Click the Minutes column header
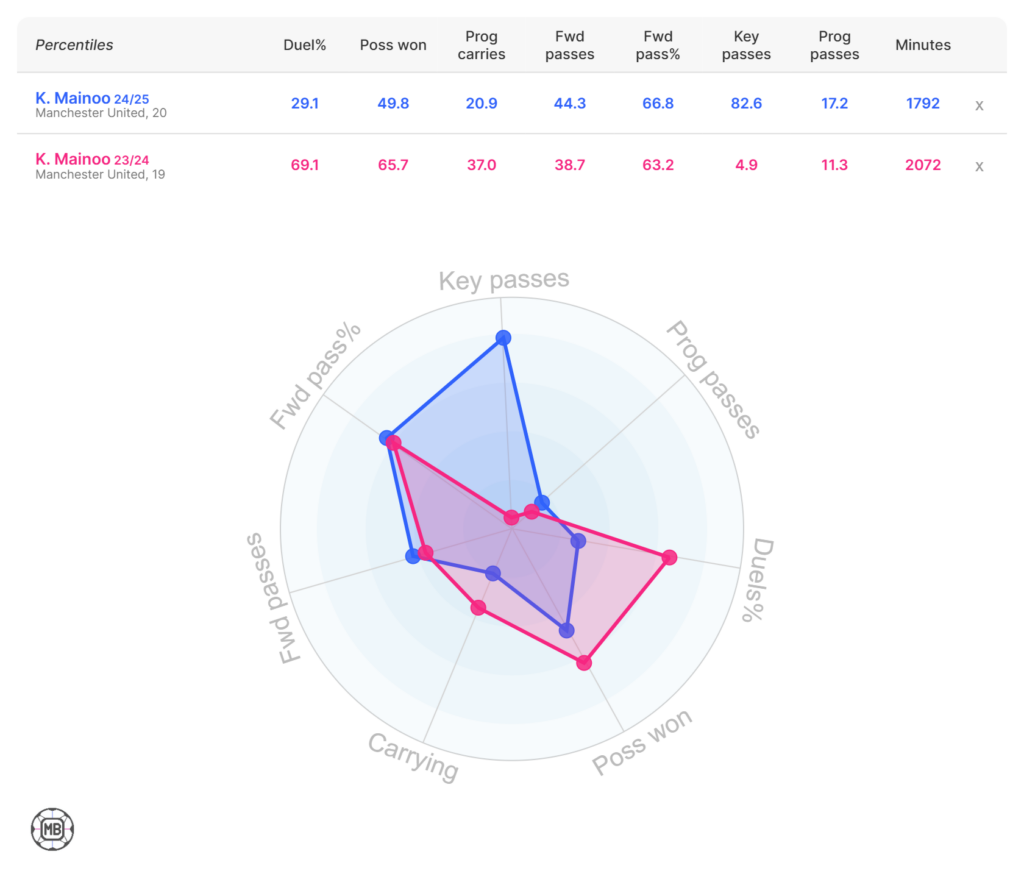The image size is (1024, 896). click(923, 45)
